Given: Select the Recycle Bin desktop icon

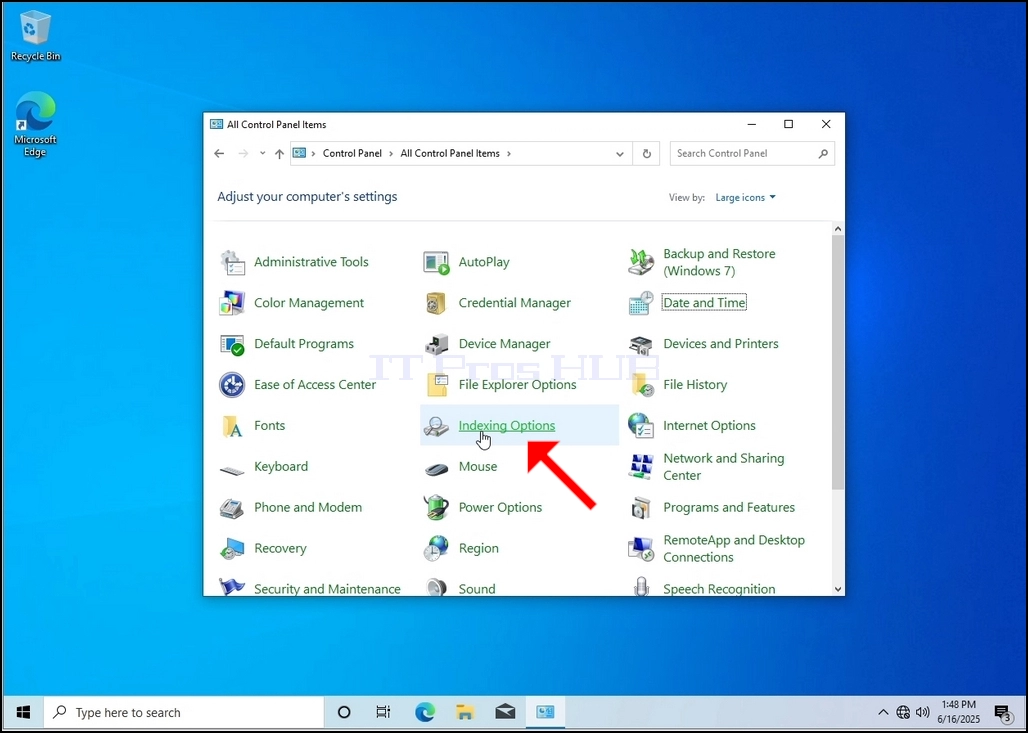Looking at the screenshot, I should tap(35, 36).
